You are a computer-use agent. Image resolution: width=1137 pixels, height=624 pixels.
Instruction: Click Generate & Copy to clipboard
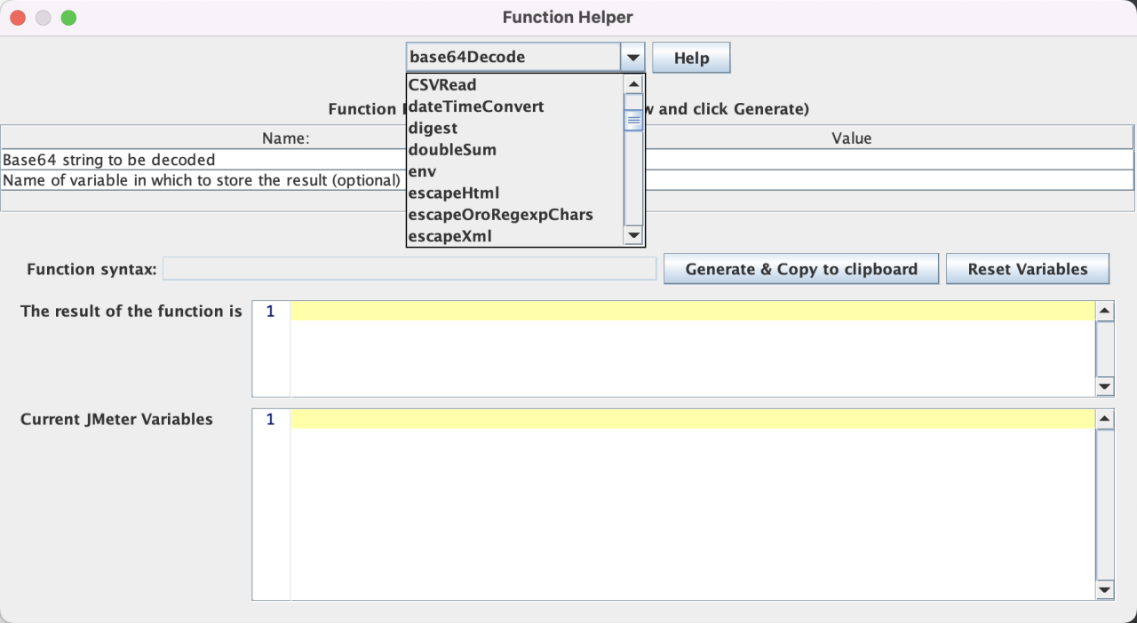[801, 269]
